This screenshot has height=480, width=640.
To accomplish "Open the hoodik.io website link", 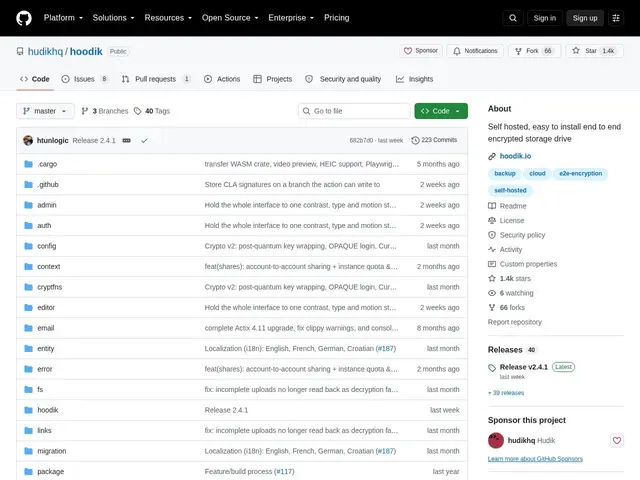I will click(x=515, y=156).
